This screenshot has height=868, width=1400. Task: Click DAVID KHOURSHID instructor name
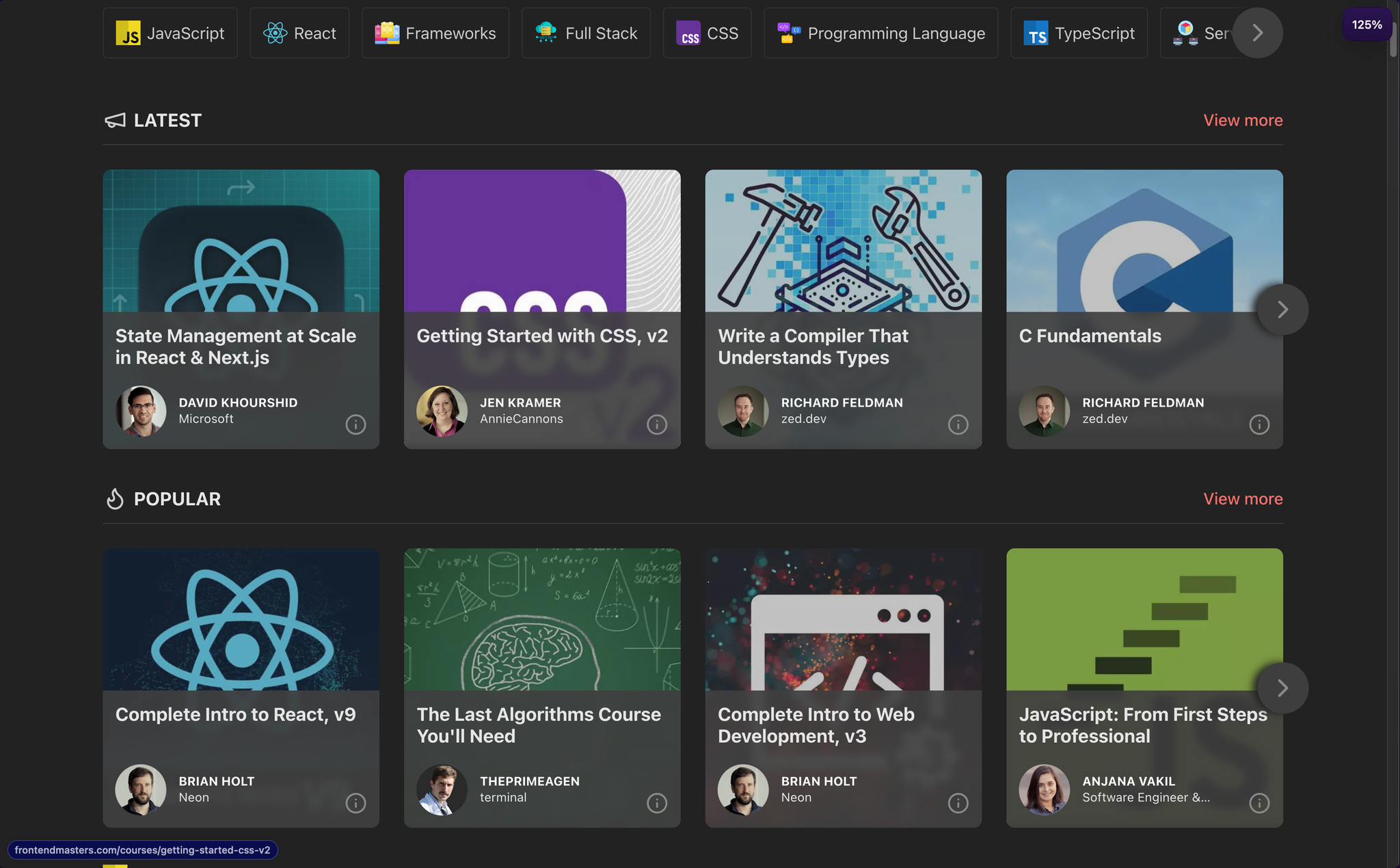[x=238, y=403]
